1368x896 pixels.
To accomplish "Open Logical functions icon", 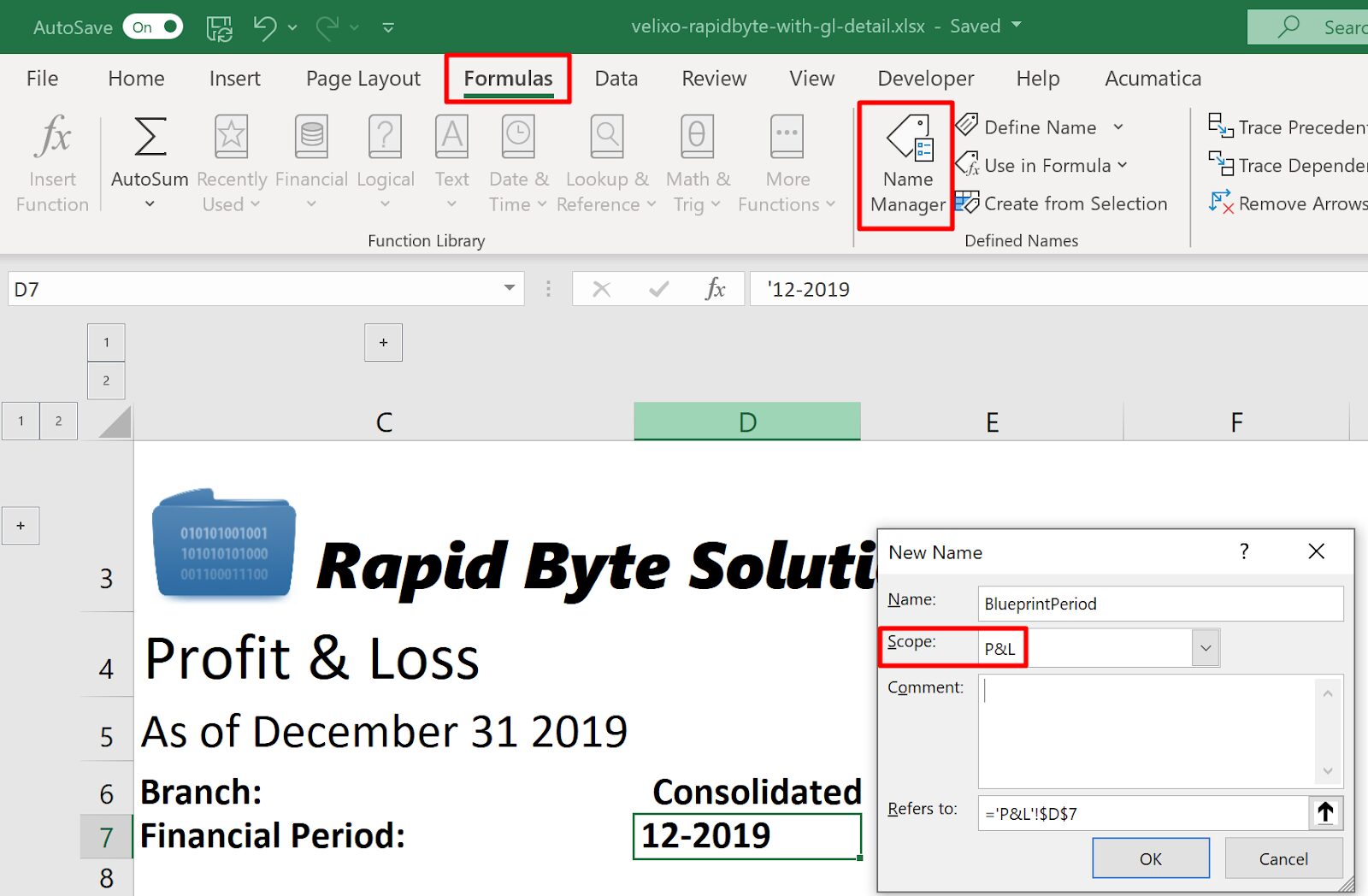I will coord(385,136).
